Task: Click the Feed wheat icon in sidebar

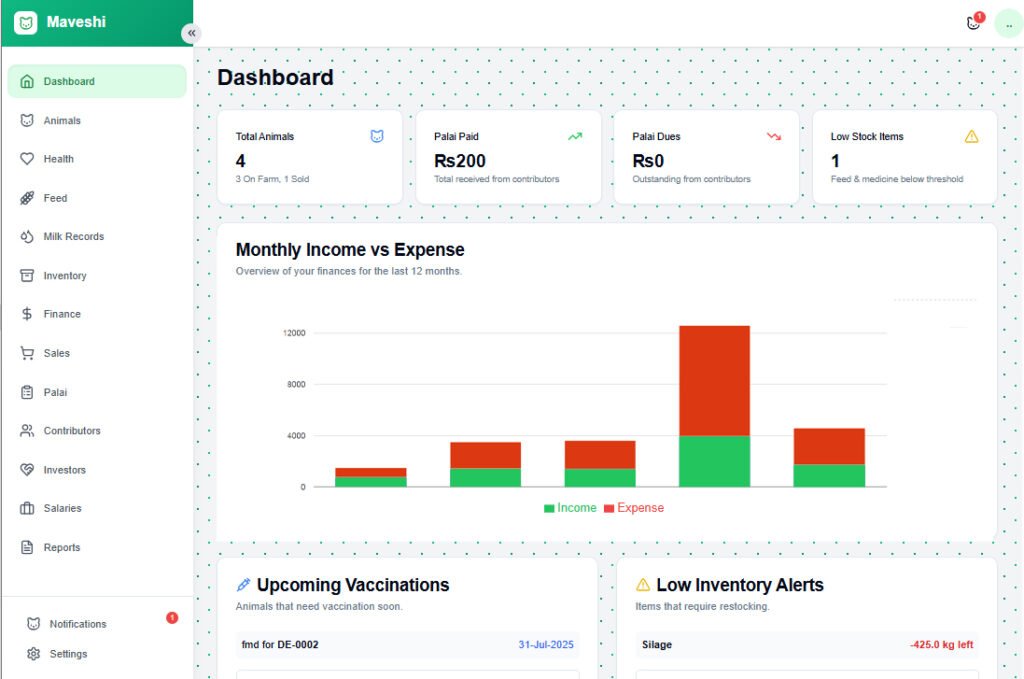Action: click(27, 198)
